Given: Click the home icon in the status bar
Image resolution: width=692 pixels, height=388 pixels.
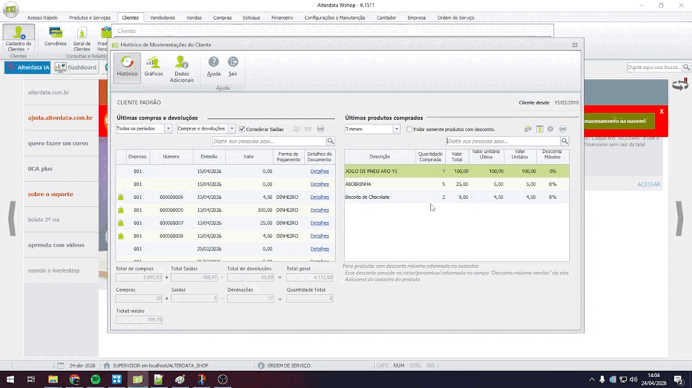Looking at the screenshot, I should (106, 365).
